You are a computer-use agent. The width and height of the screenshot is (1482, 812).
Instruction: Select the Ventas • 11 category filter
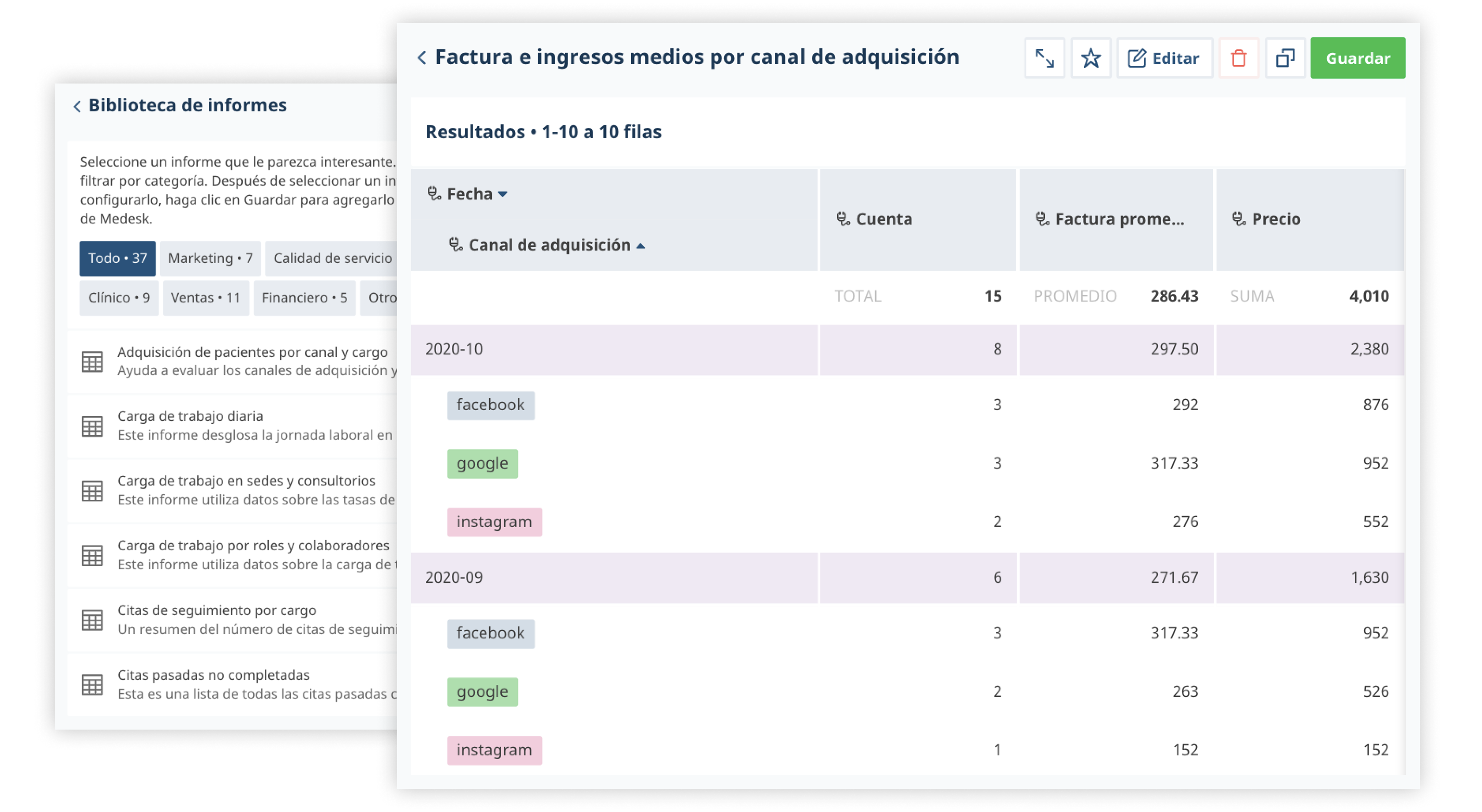(206, 298)
